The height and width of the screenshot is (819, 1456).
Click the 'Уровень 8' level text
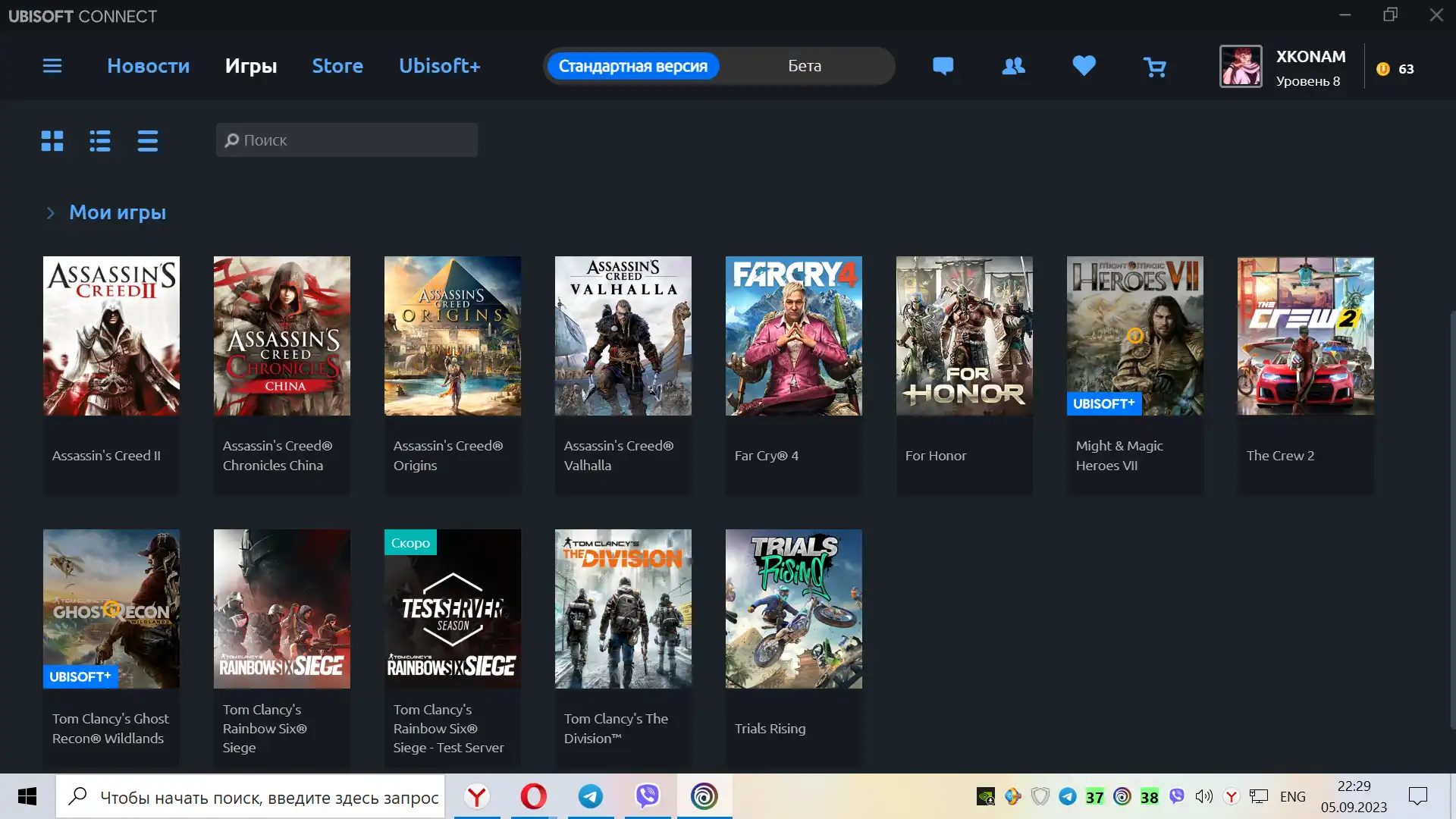tap(1307, 81)
